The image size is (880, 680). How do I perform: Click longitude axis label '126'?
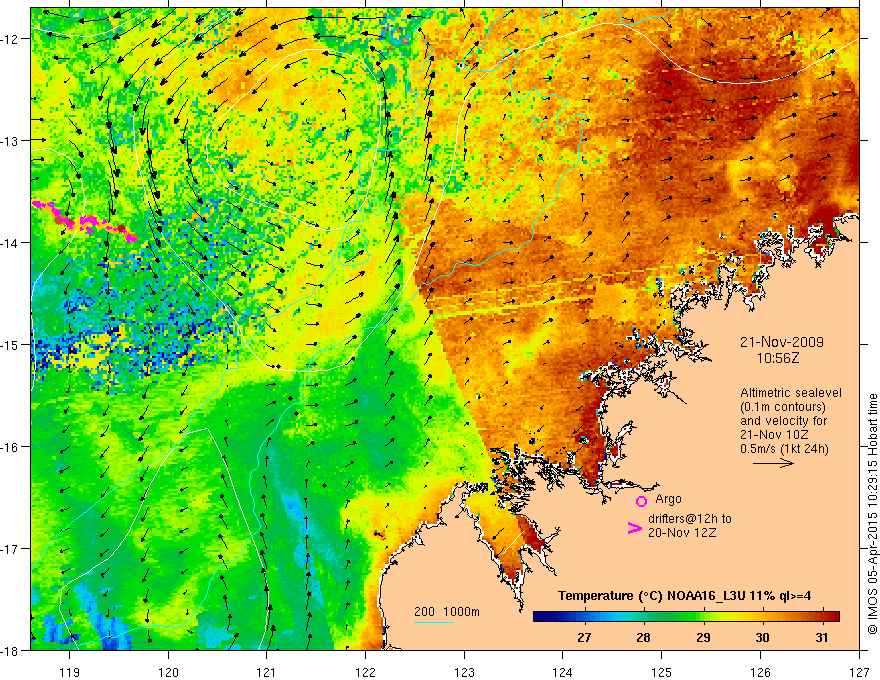coord(760,672)
